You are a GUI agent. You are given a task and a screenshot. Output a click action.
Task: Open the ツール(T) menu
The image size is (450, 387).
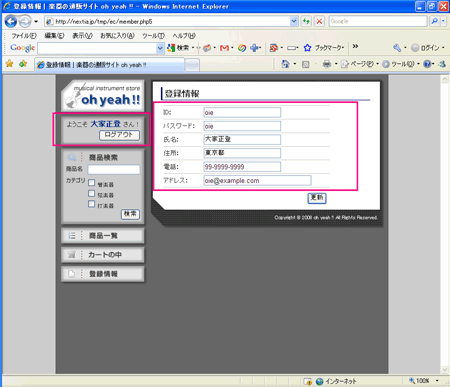point(153,36)
